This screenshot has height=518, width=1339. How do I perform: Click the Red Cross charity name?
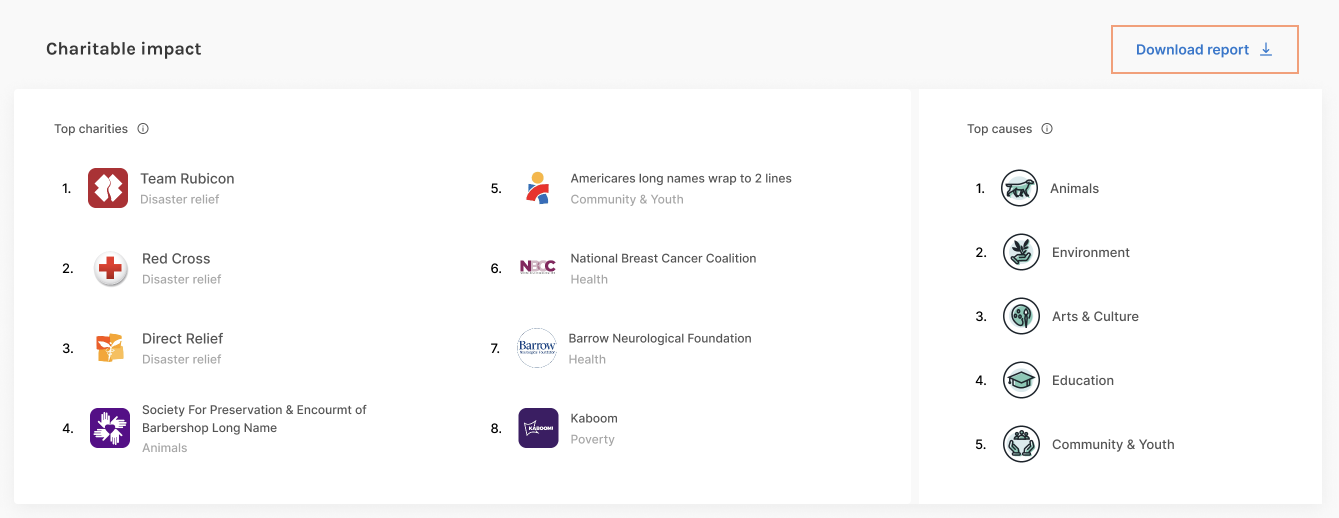176,258
